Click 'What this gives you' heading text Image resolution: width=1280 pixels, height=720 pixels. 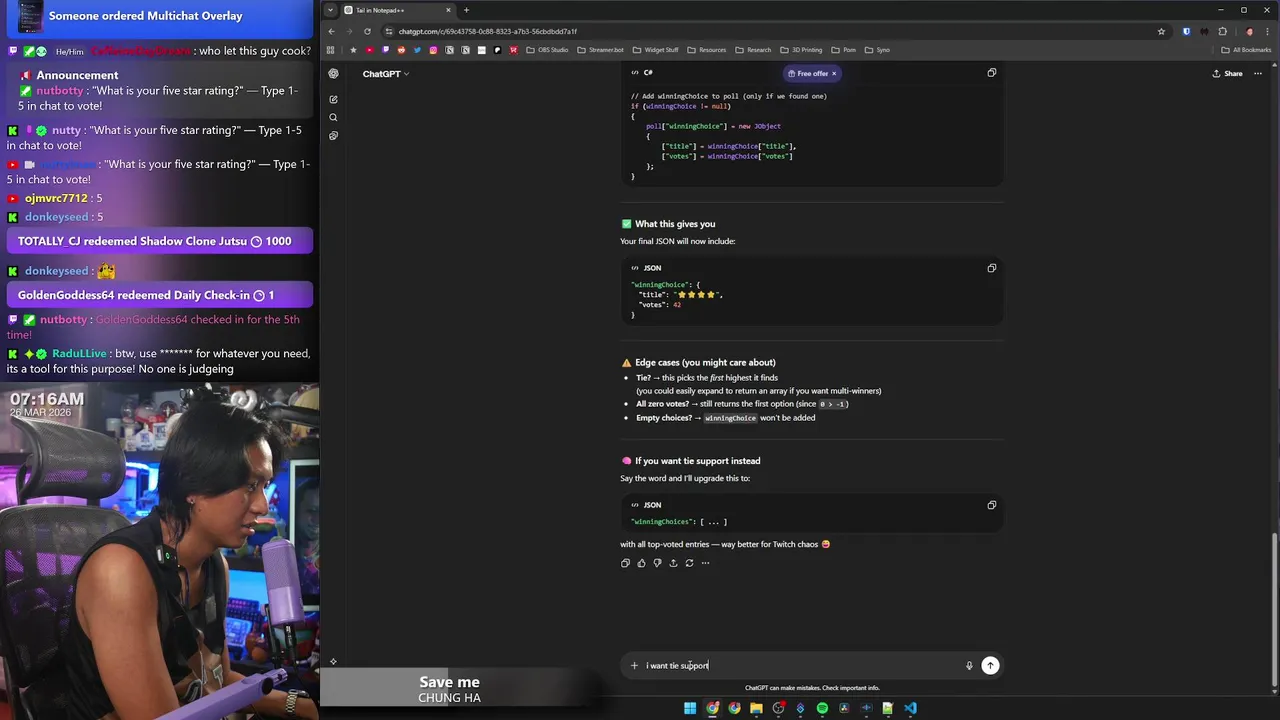[x=675, y=224]
